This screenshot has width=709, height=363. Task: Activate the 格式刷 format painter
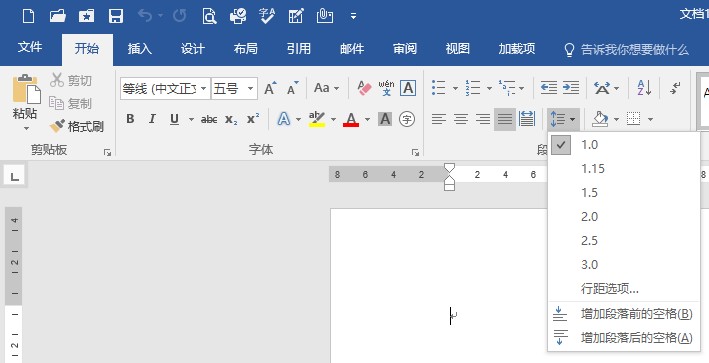(x=77, y=126)
